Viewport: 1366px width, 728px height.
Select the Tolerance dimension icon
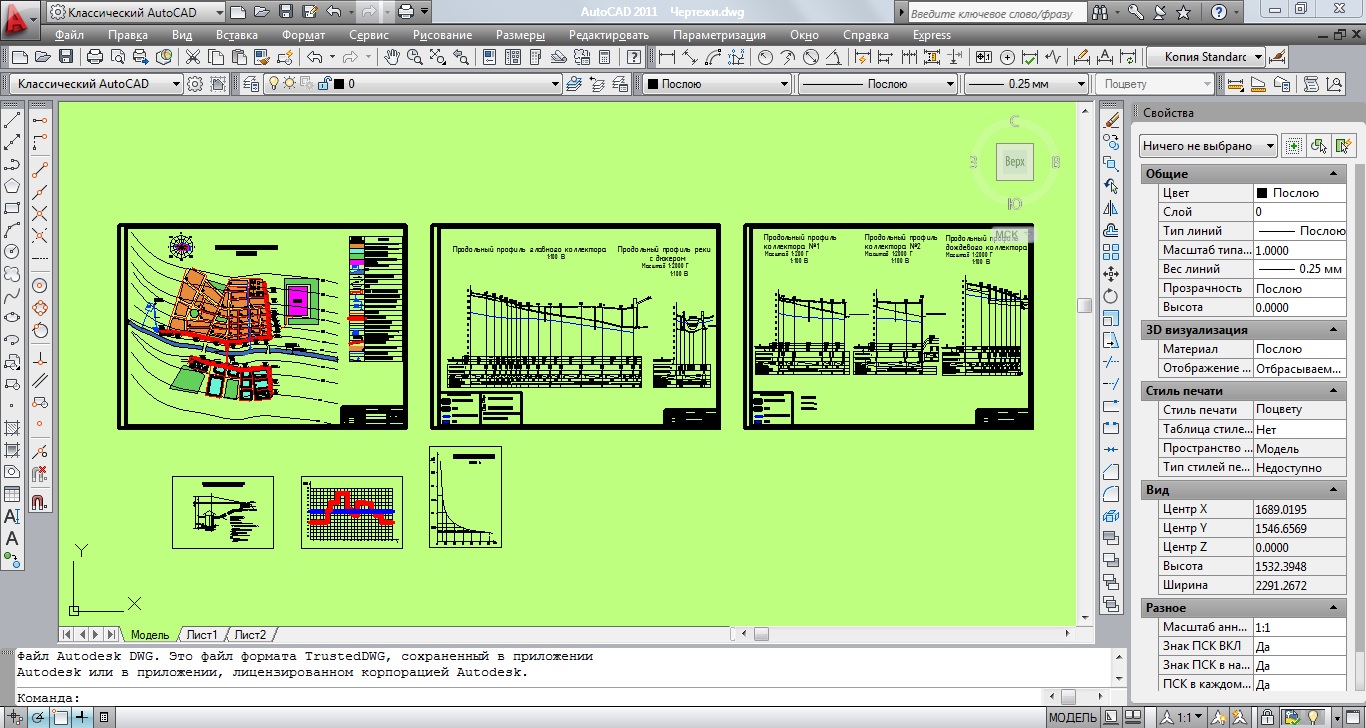tap(984, 57)
